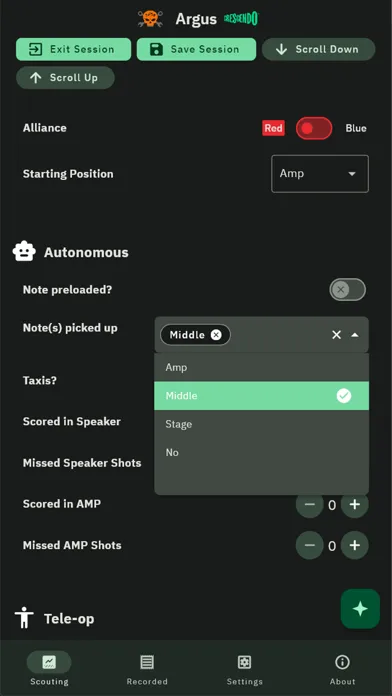Toggle the Alliance Red/Blue switch
The height and width of the screenshot is (696, 392).
pos(314,128)
